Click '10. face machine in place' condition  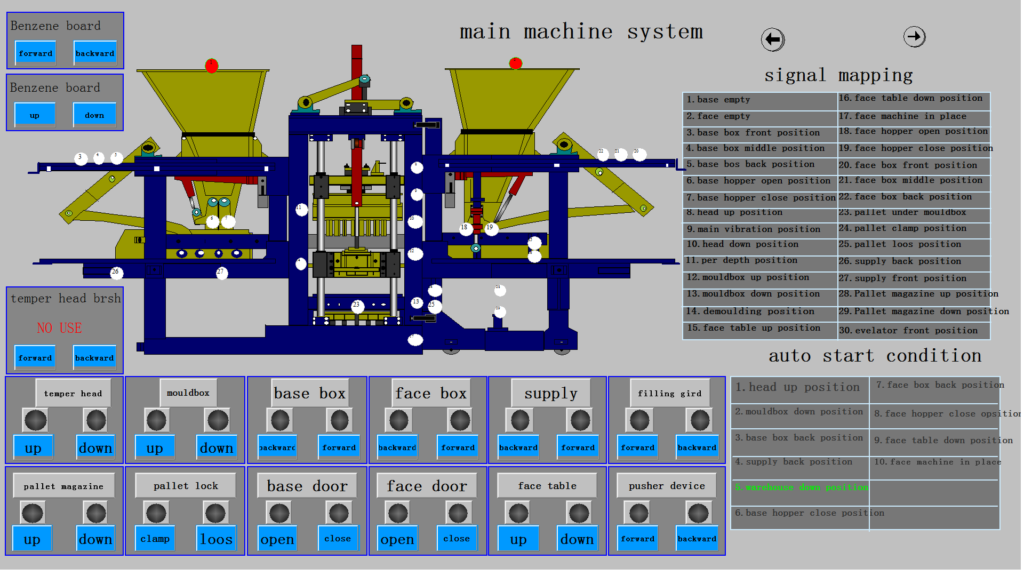[938, 462]
